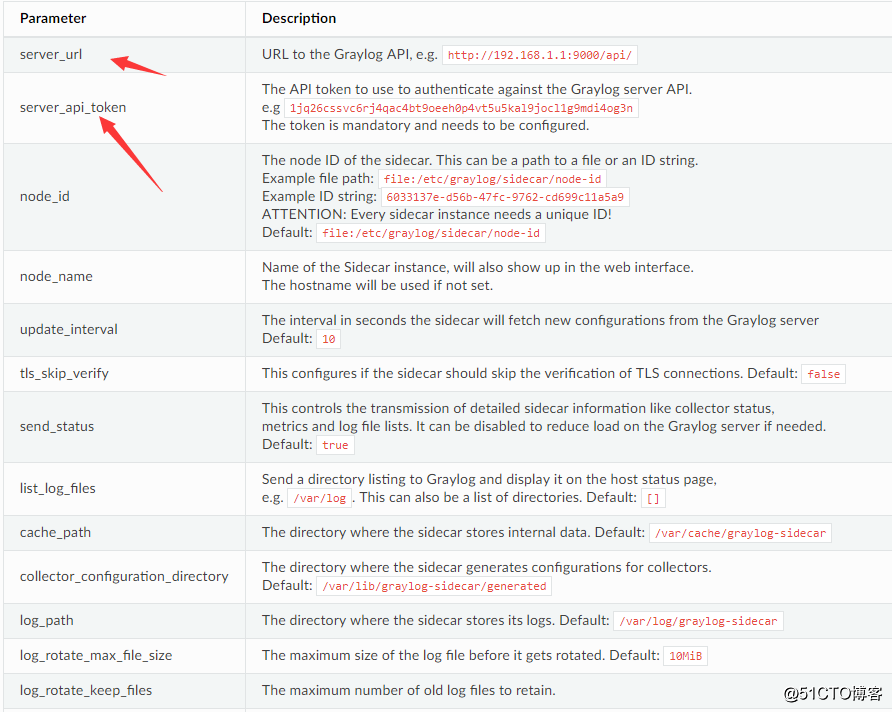This screenshot has width=892, height=712.
Task: Click the tls_skip_verify default value false
Action: click(x=823, y=374)
